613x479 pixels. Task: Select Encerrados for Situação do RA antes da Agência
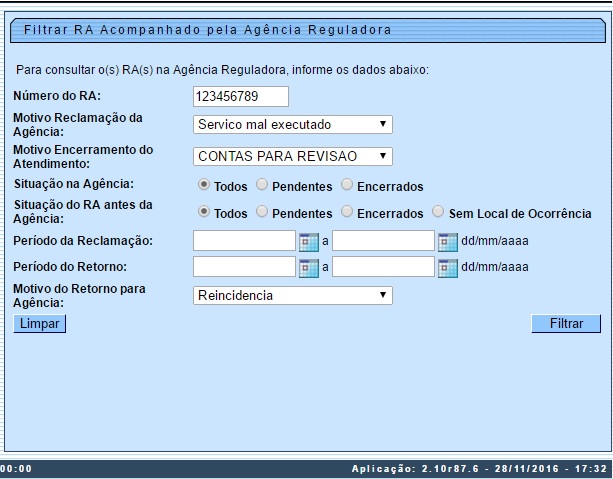[347, 212]
